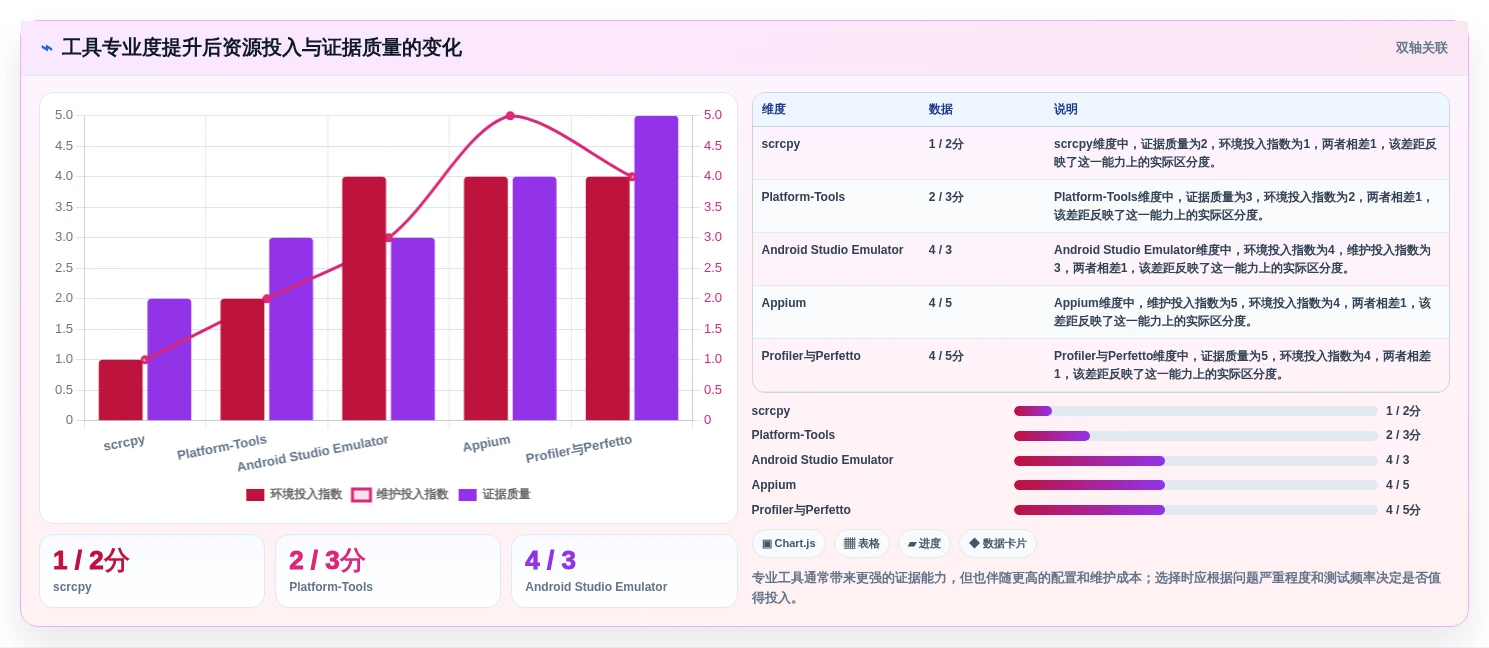Image resolution: width=1489 pixels, height=648 pixels.
Task: Open the '1 / 2分' scrcpy data card
Action: coord(152,571)
